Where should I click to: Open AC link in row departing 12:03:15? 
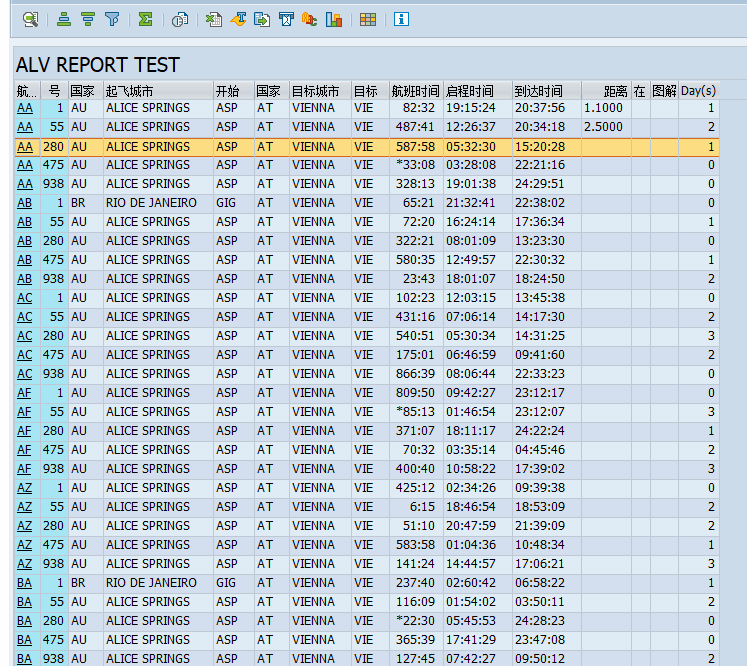(x=24, y=298)
